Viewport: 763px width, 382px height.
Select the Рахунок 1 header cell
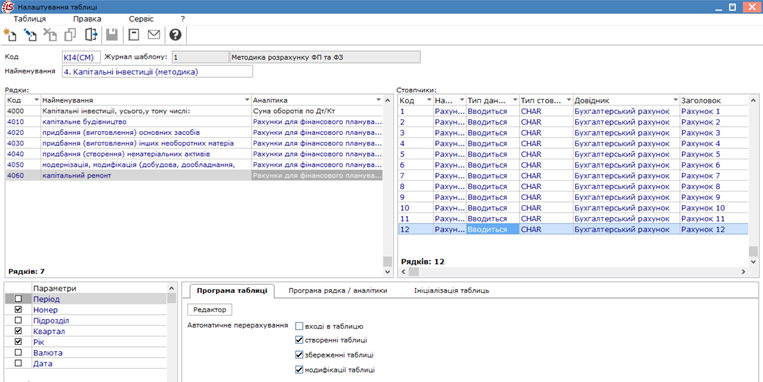tap(714, 111)
